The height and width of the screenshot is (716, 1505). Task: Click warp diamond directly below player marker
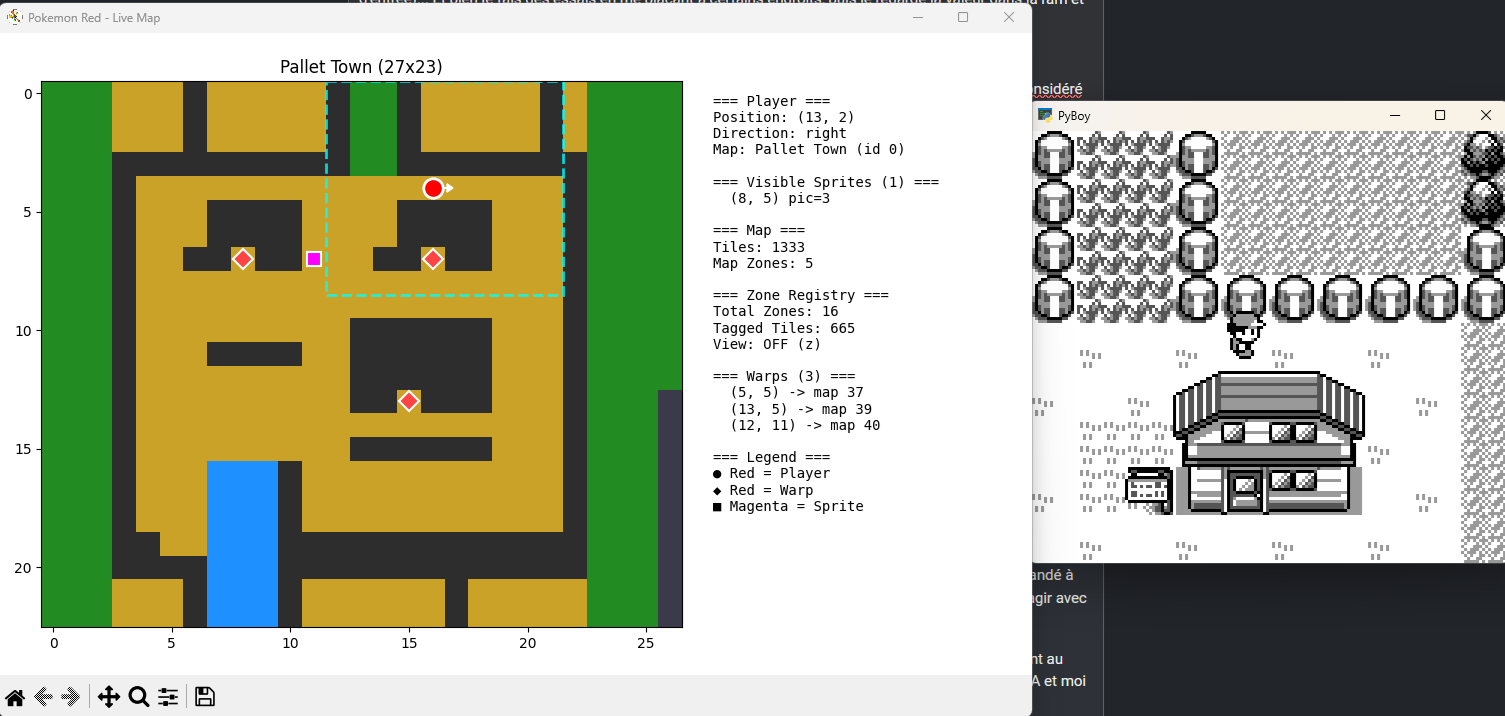[x=432, y=259]
